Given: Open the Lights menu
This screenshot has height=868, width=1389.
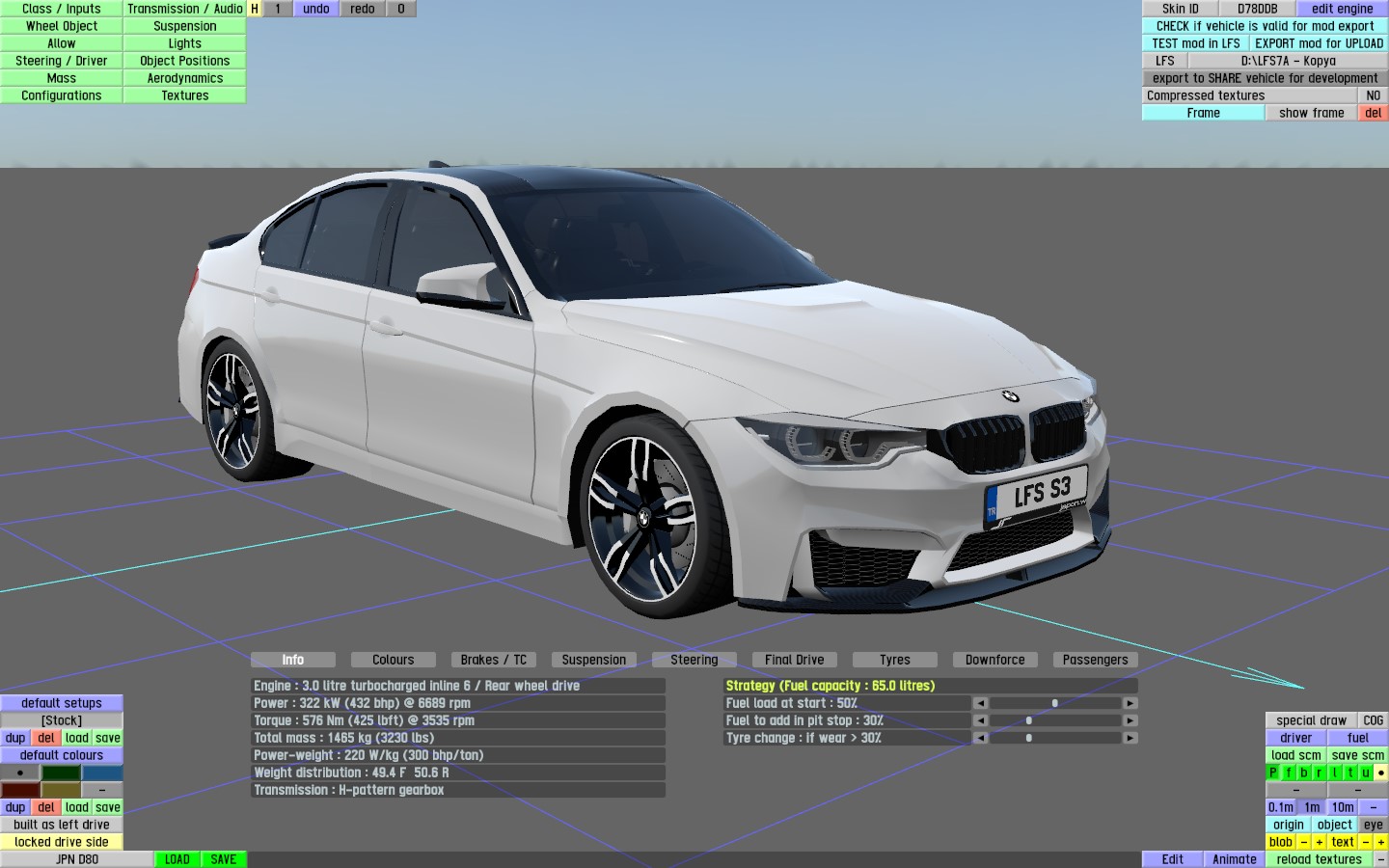Looking at the screenshot, I should click(185, 43).
